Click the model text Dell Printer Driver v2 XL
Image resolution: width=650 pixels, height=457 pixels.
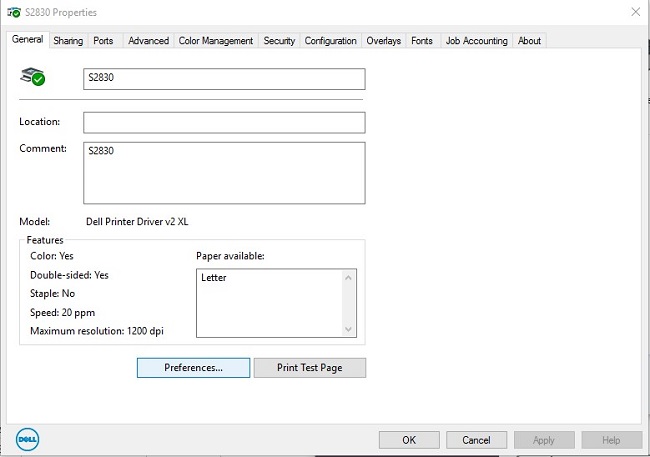[137, 221]
